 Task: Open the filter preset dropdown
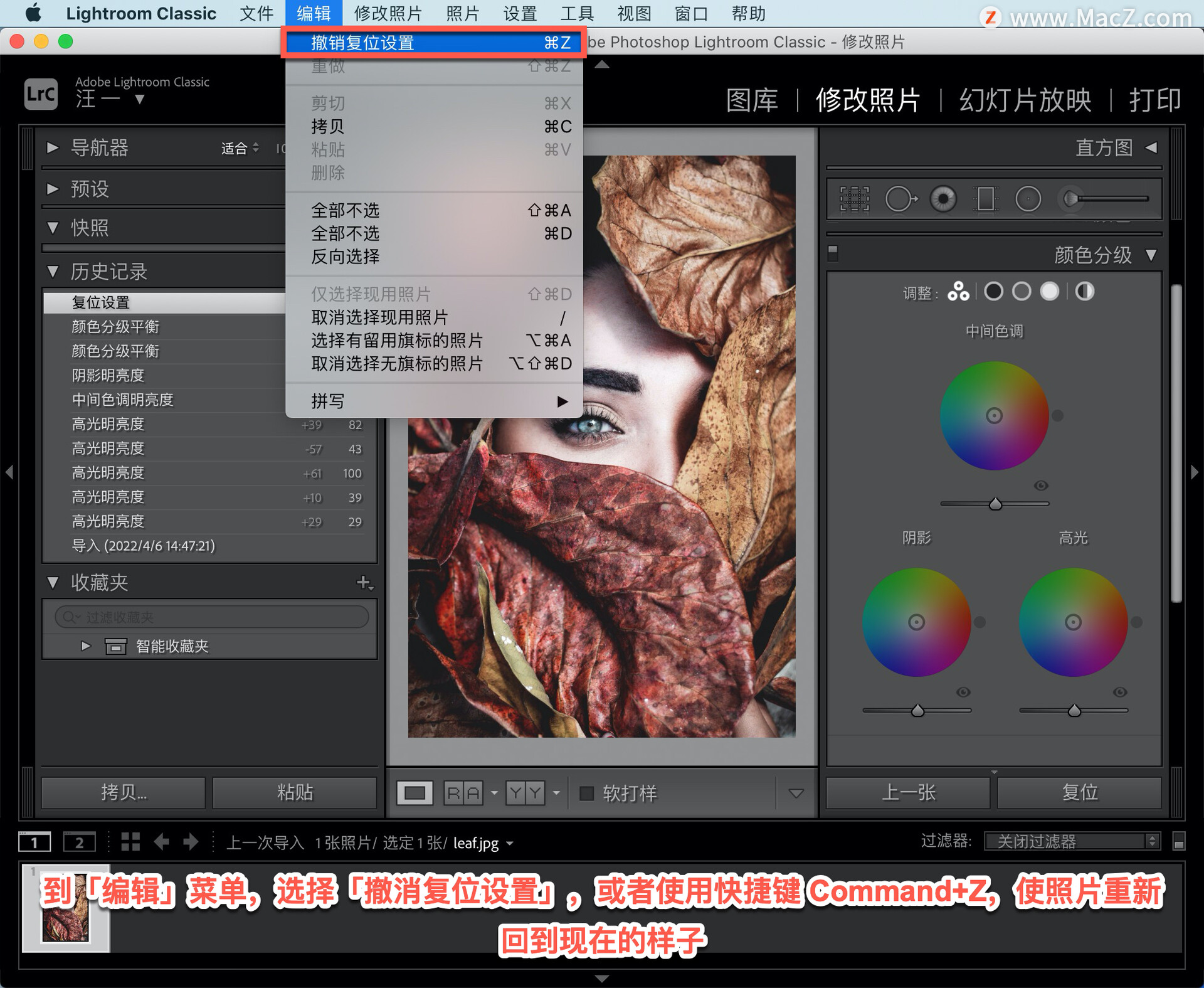[x=1072, y=841]
